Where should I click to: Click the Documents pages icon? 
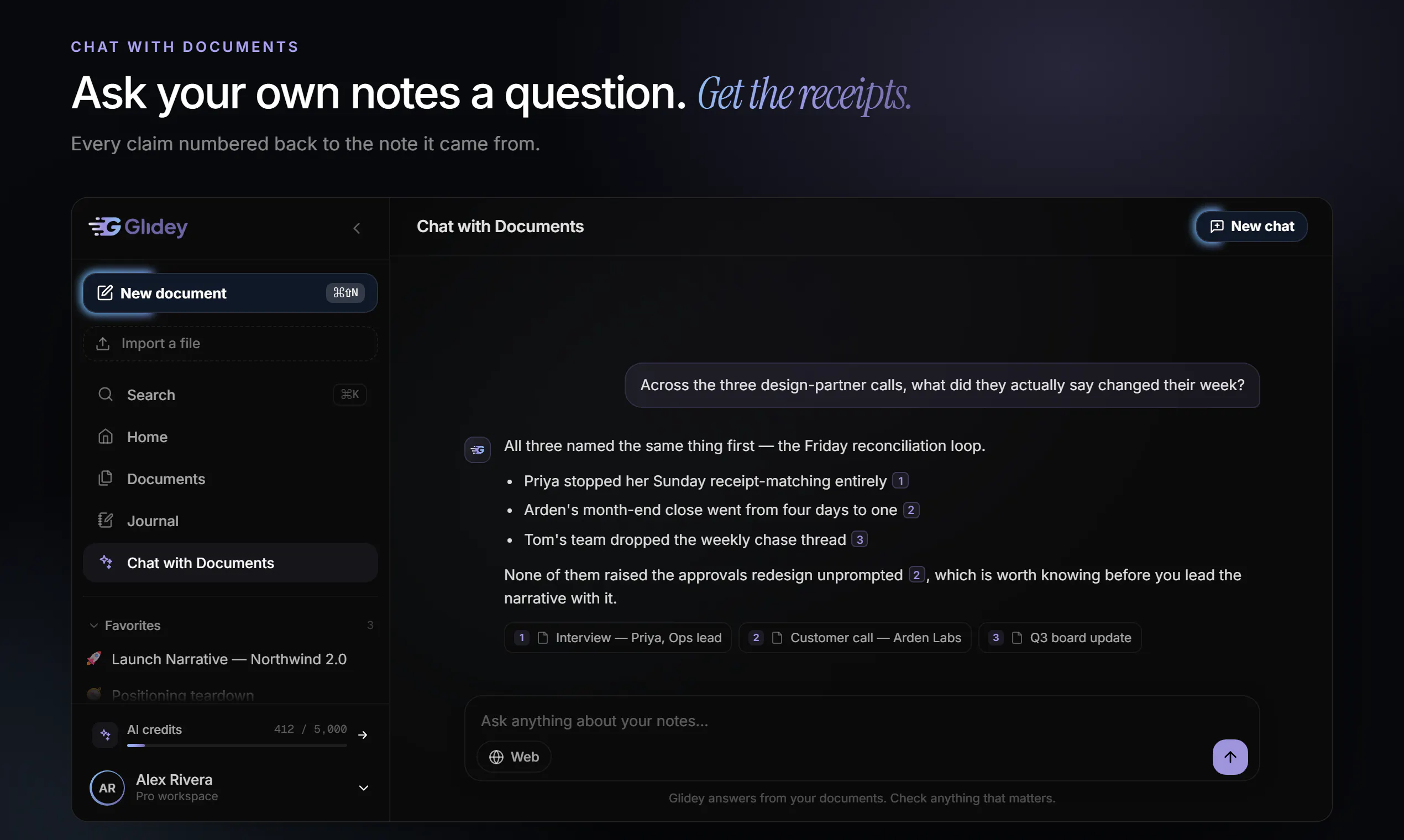click(x=106, y=478)
